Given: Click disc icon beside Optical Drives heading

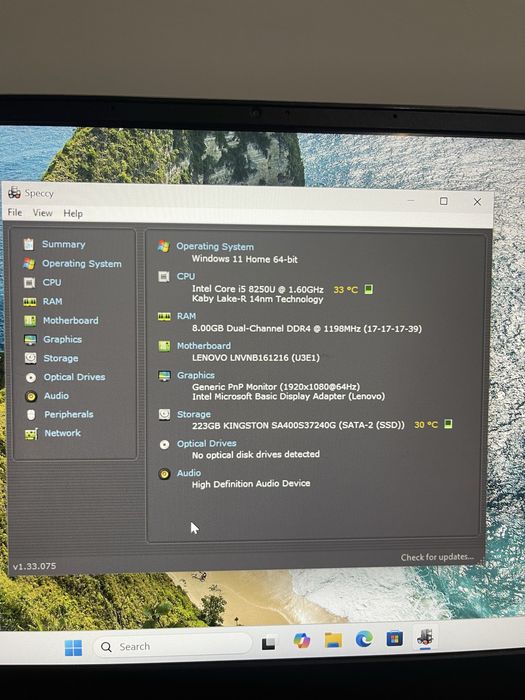Looking at the screenshot, I should click(164, 445).
